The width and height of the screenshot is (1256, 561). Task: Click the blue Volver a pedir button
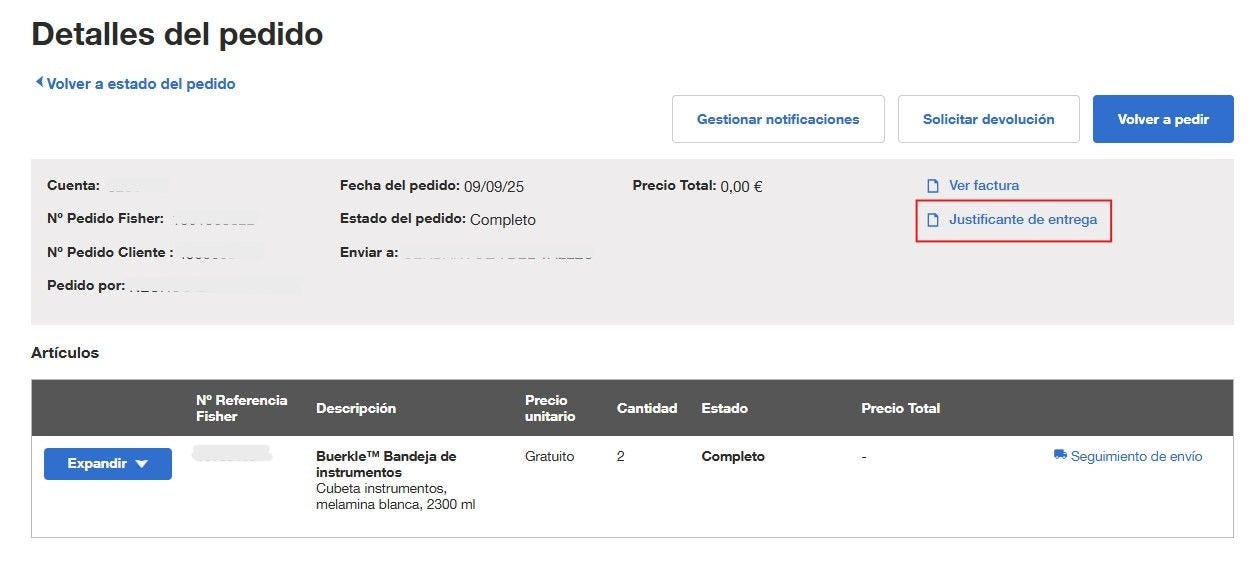coord(1163,119)
